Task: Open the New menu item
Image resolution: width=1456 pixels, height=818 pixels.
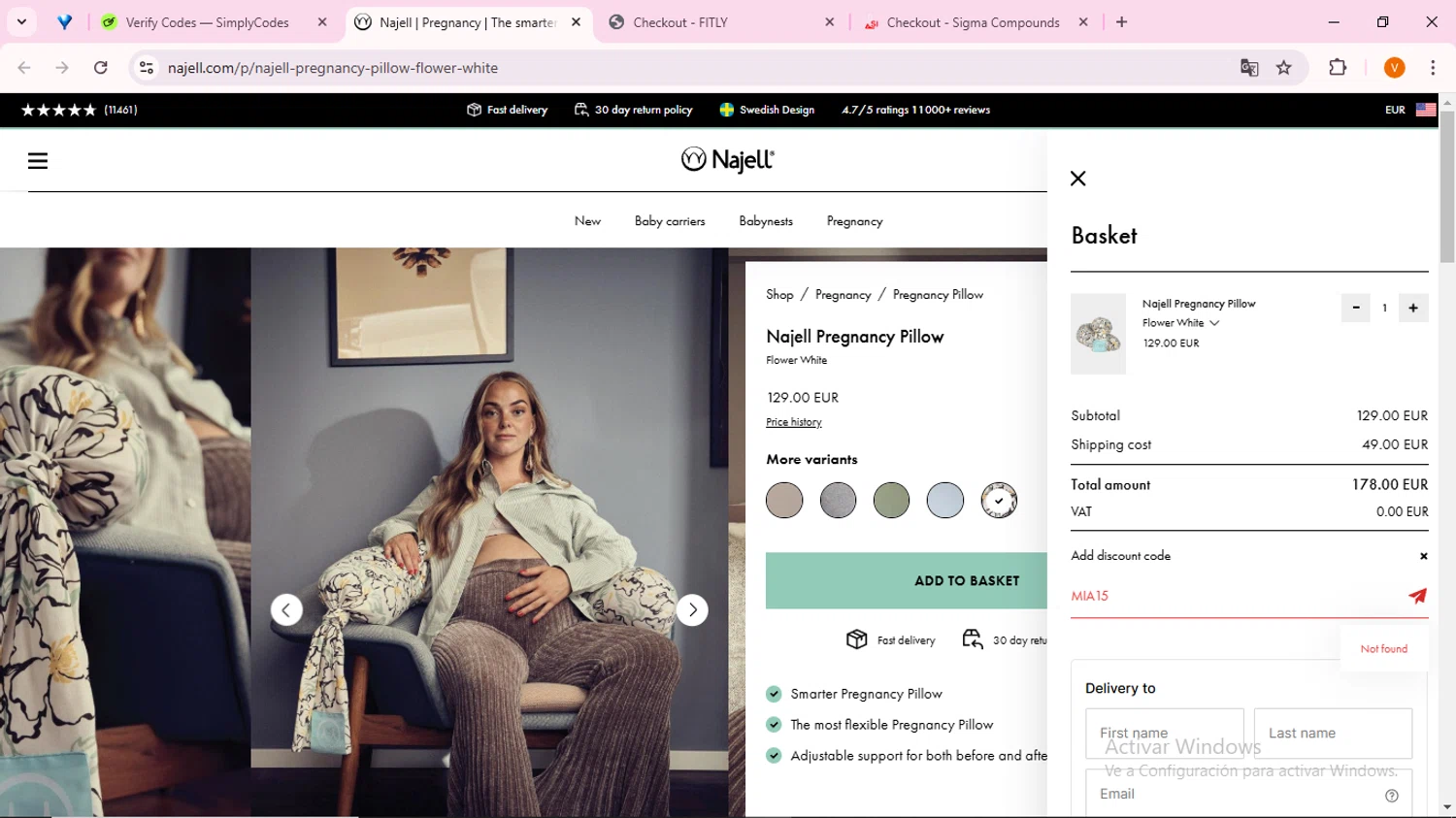Action: tap(587, 221)
